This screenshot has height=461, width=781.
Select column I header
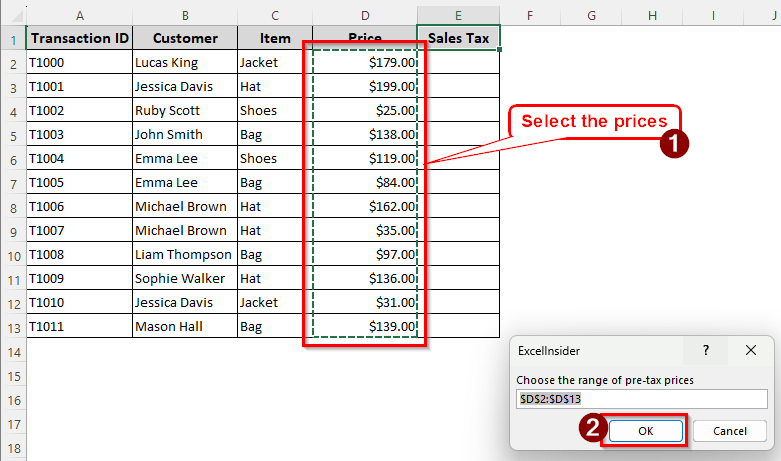tap(713, 16)
